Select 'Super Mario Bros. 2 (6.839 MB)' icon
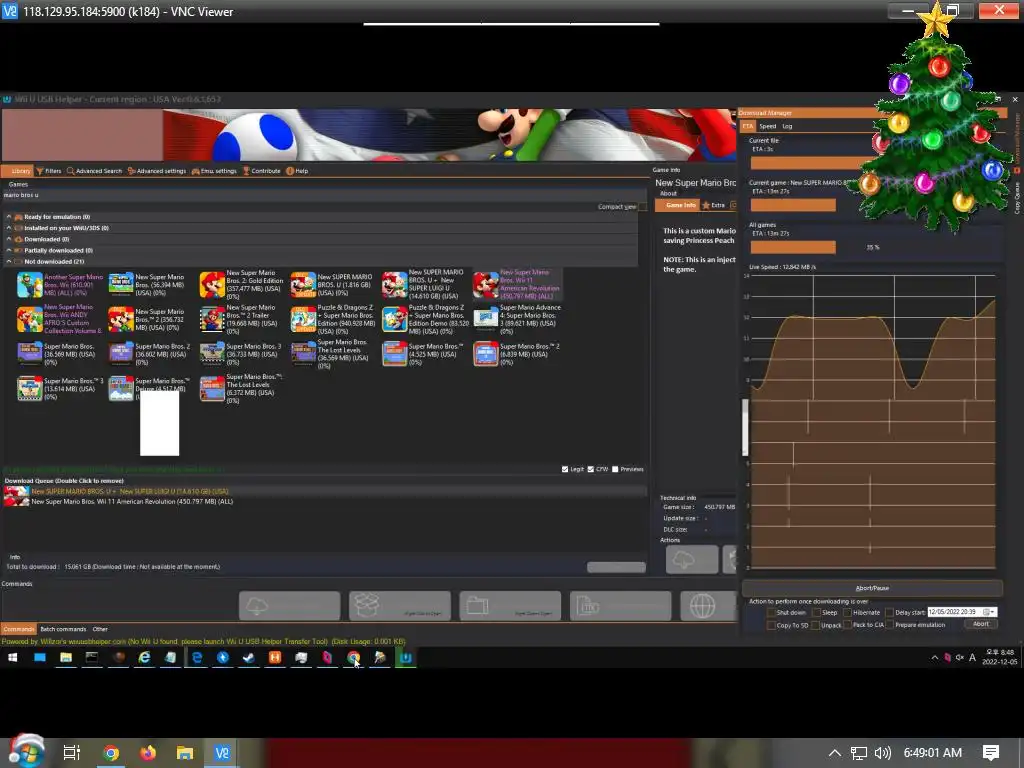The height and width of the screenshot is (768, 1024). (x=486, y=354)
